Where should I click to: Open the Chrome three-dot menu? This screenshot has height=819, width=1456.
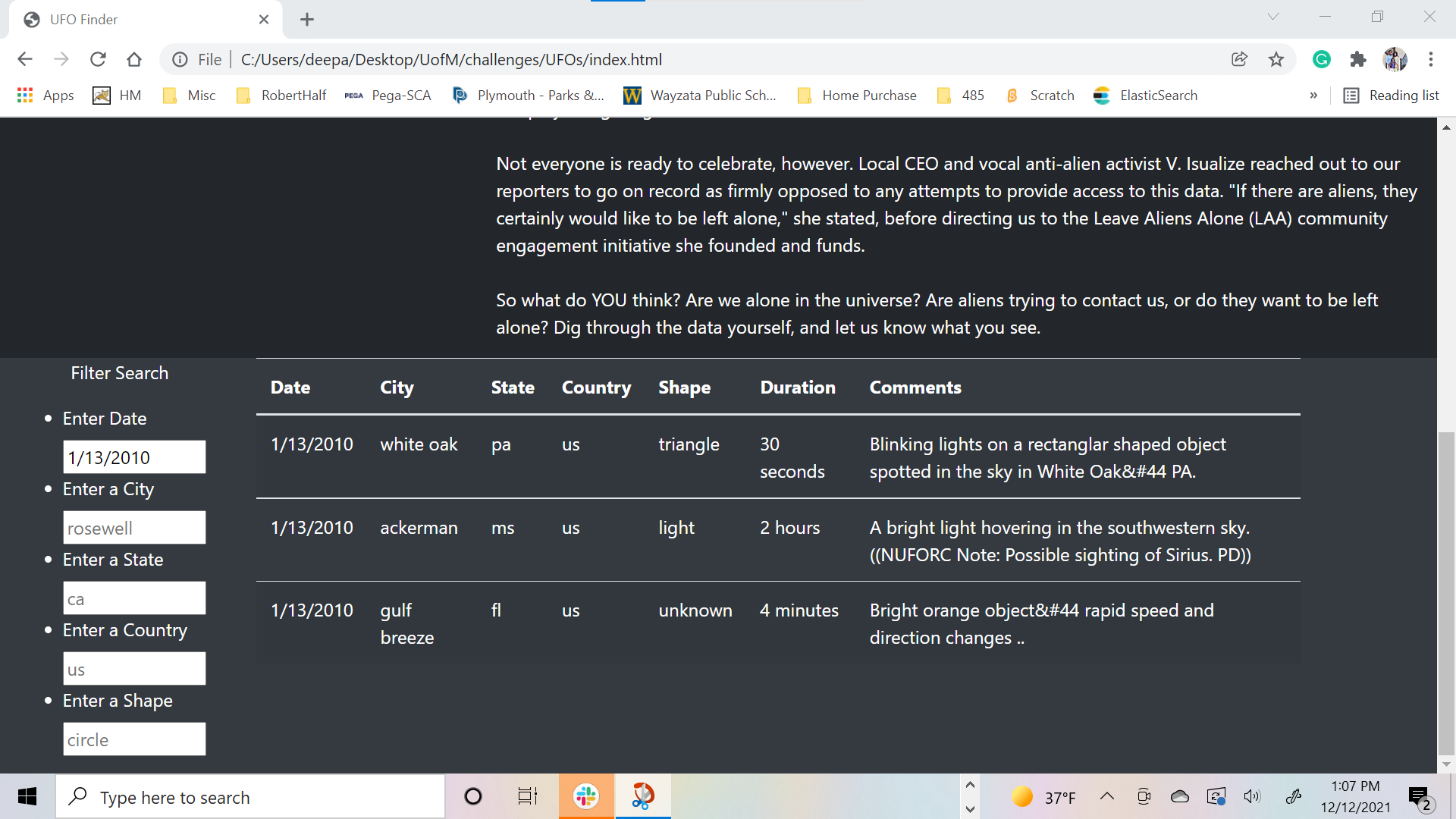[1430, 59]
